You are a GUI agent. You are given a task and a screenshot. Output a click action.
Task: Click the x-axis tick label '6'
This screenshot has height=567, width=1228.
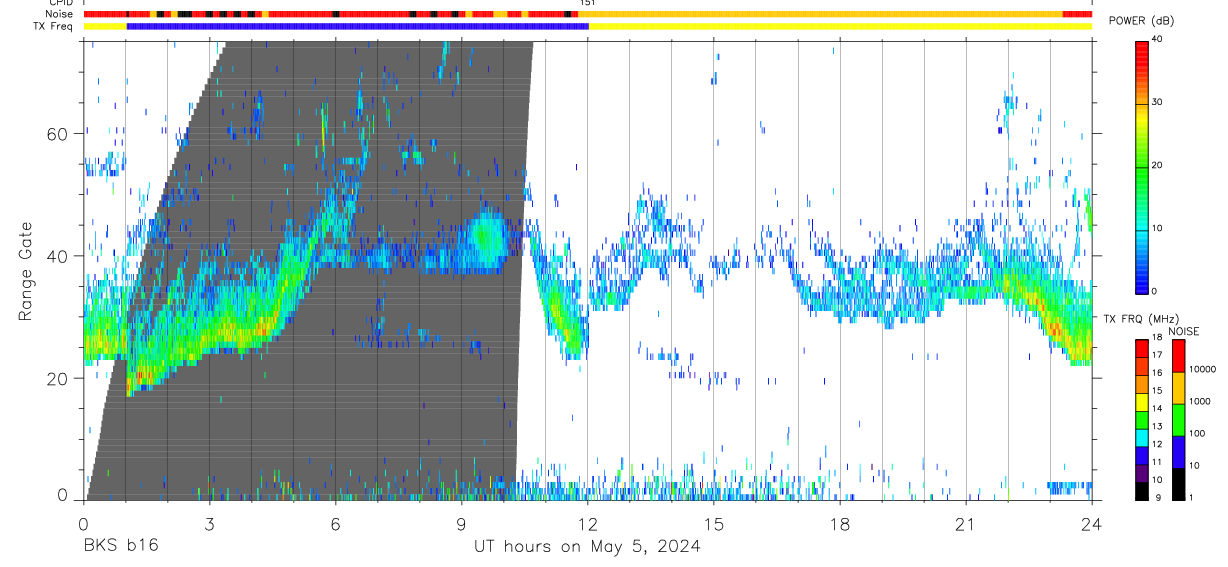(x=335, y=524)
